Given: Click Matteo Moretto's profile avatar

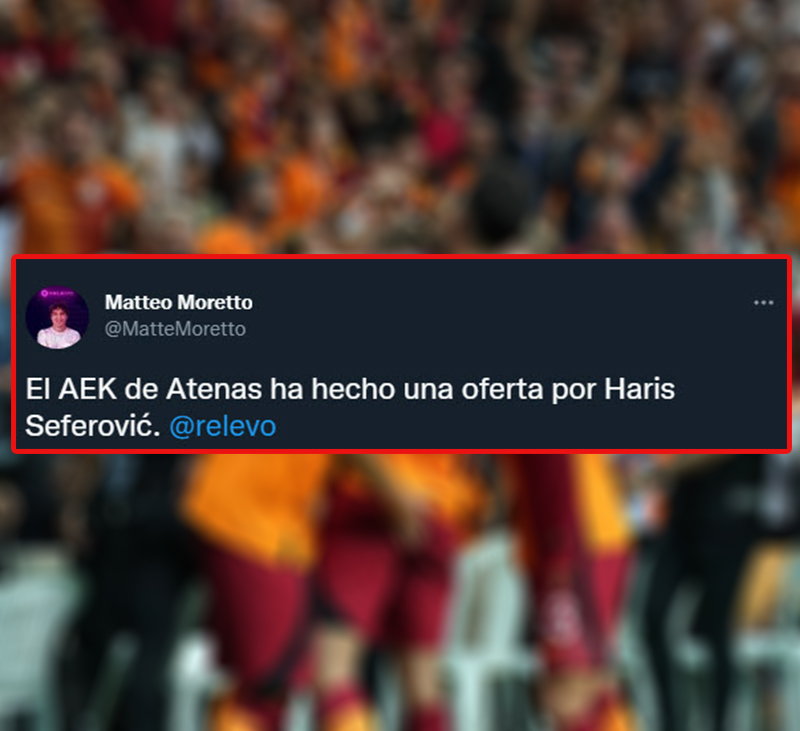Looking at the screenshot, I should (57, 318).
